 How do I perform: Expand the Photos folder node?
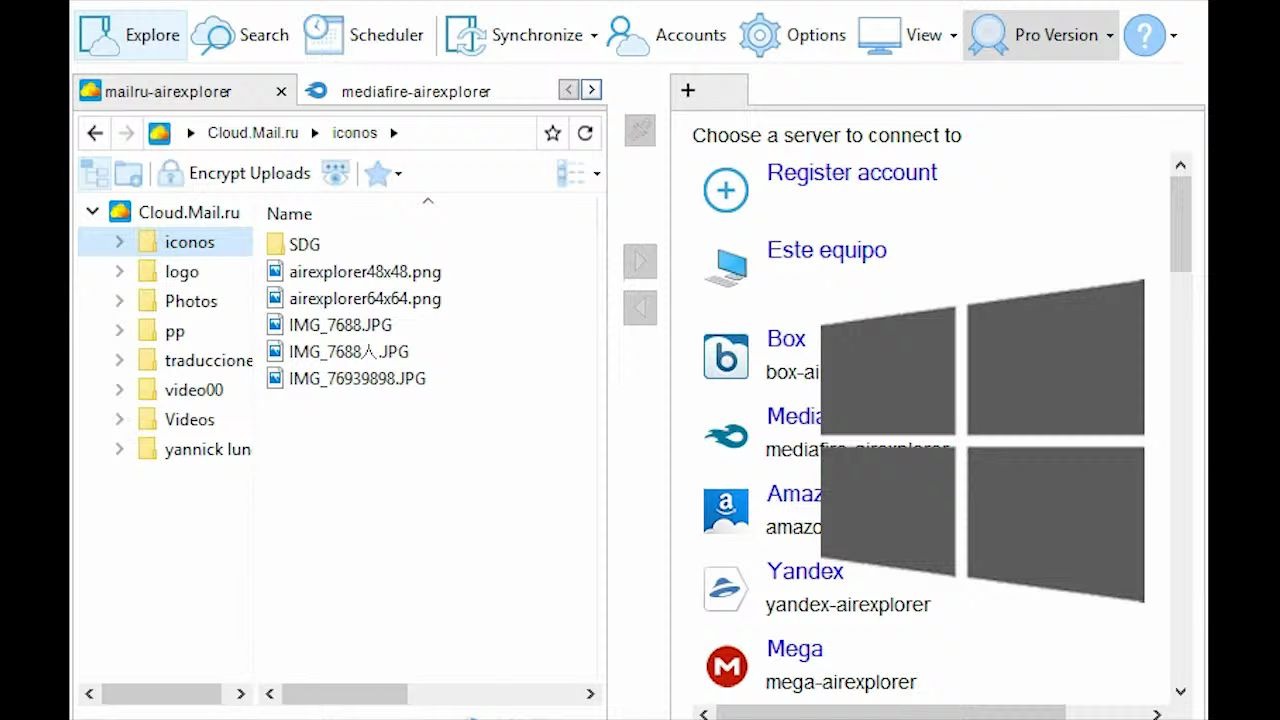[119, 301]
